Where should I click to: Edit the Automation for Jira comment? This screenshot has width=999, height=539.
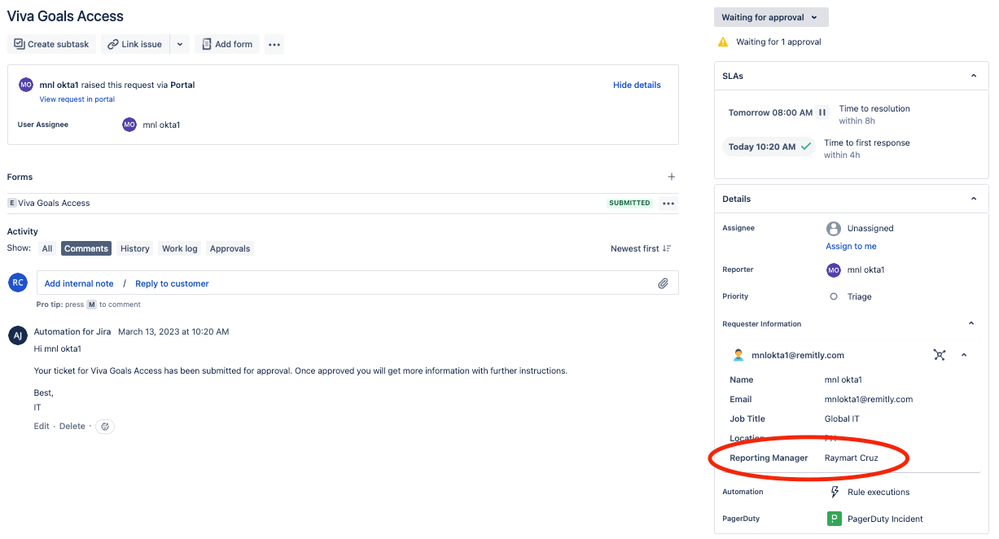[x=41, y=426]
